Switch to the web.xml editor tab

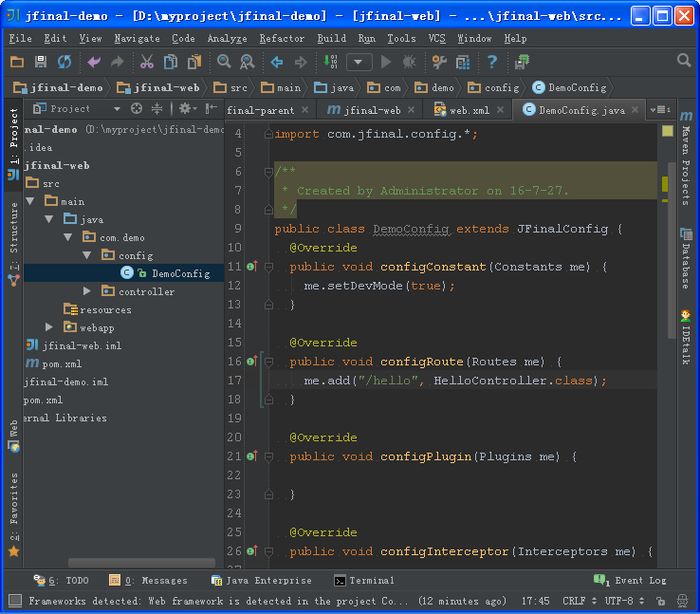467,110
